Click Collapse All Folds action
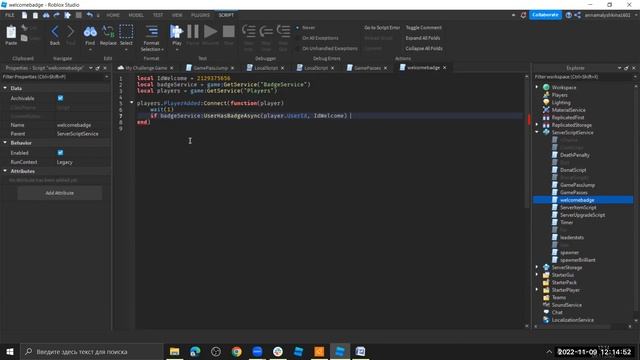 424,48
